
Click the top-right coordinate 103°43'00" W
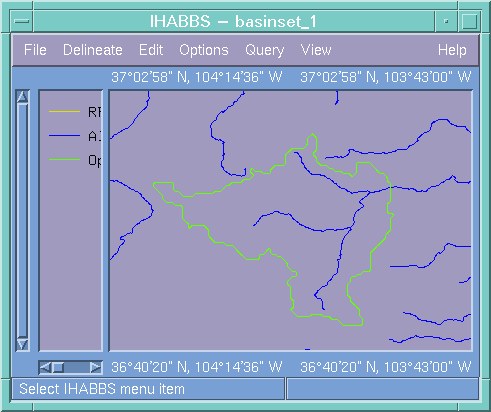(x=428, y=77)
